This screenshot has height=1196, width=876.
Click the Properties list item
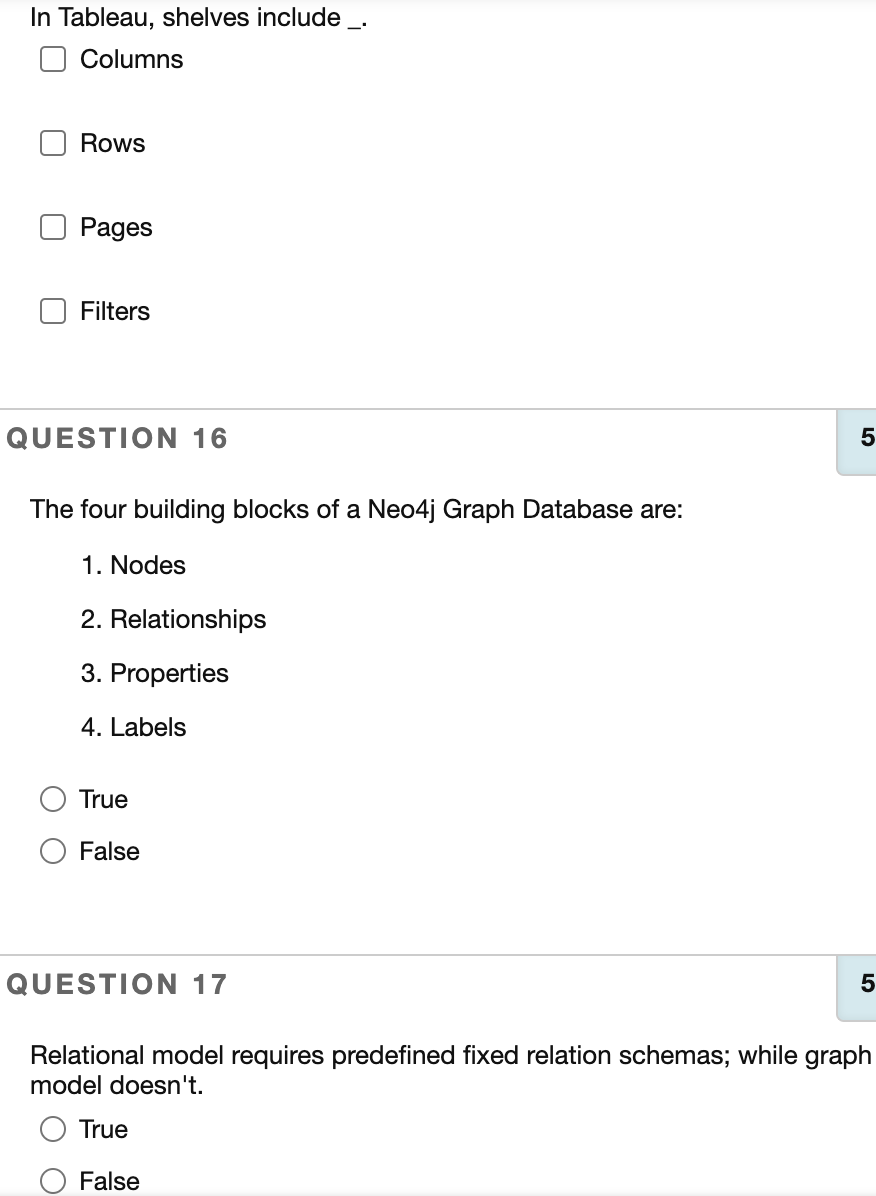tap(155, 673)
